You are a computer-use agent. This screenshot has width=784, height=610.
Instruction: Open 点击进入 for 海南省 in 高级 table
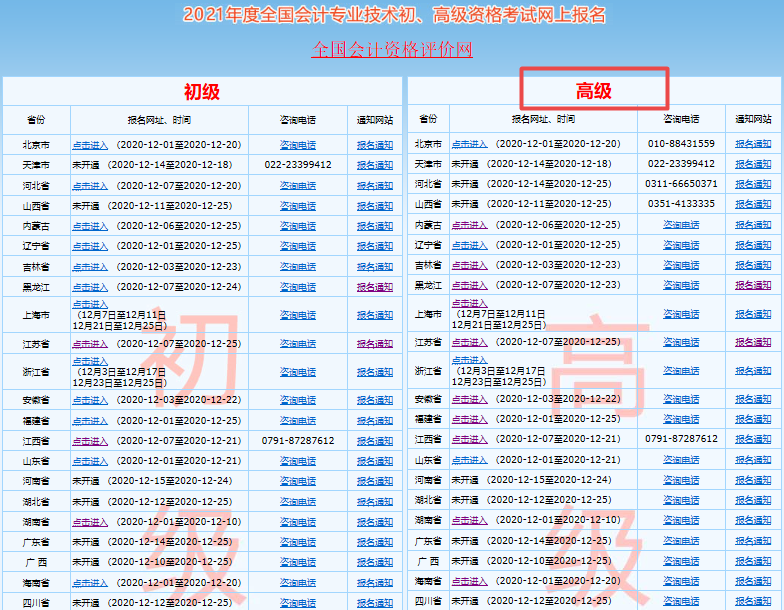point(470,582)
